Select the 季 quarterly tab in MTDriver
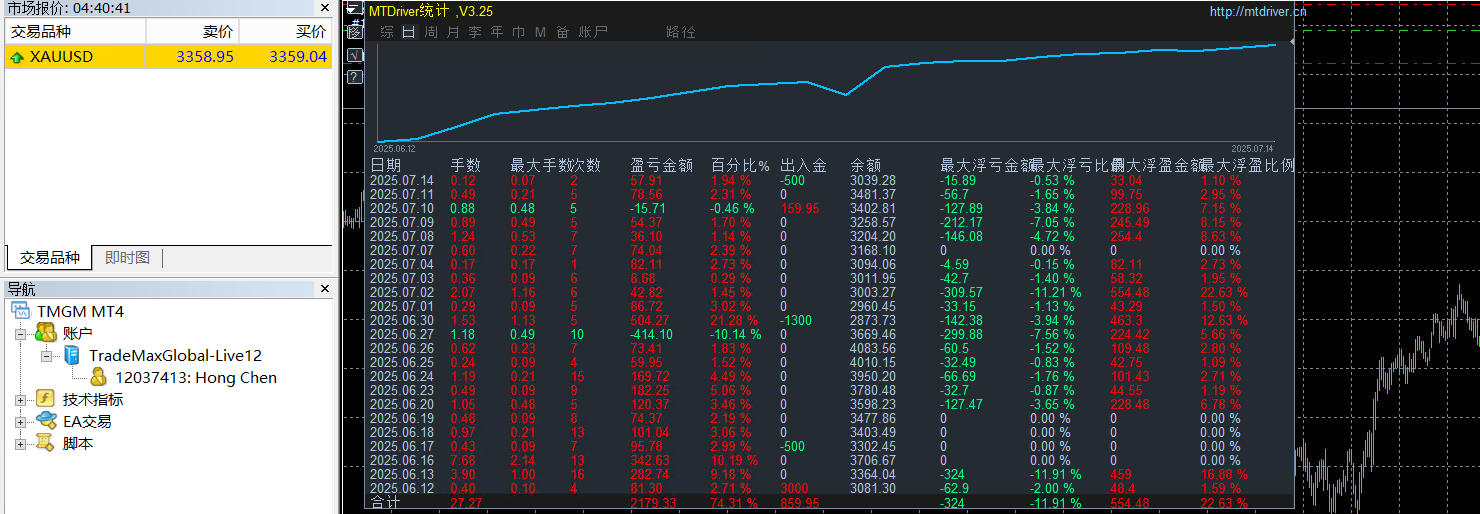Image resolution: width=1480 pixels, height=514 pixels. click(475, 32)
